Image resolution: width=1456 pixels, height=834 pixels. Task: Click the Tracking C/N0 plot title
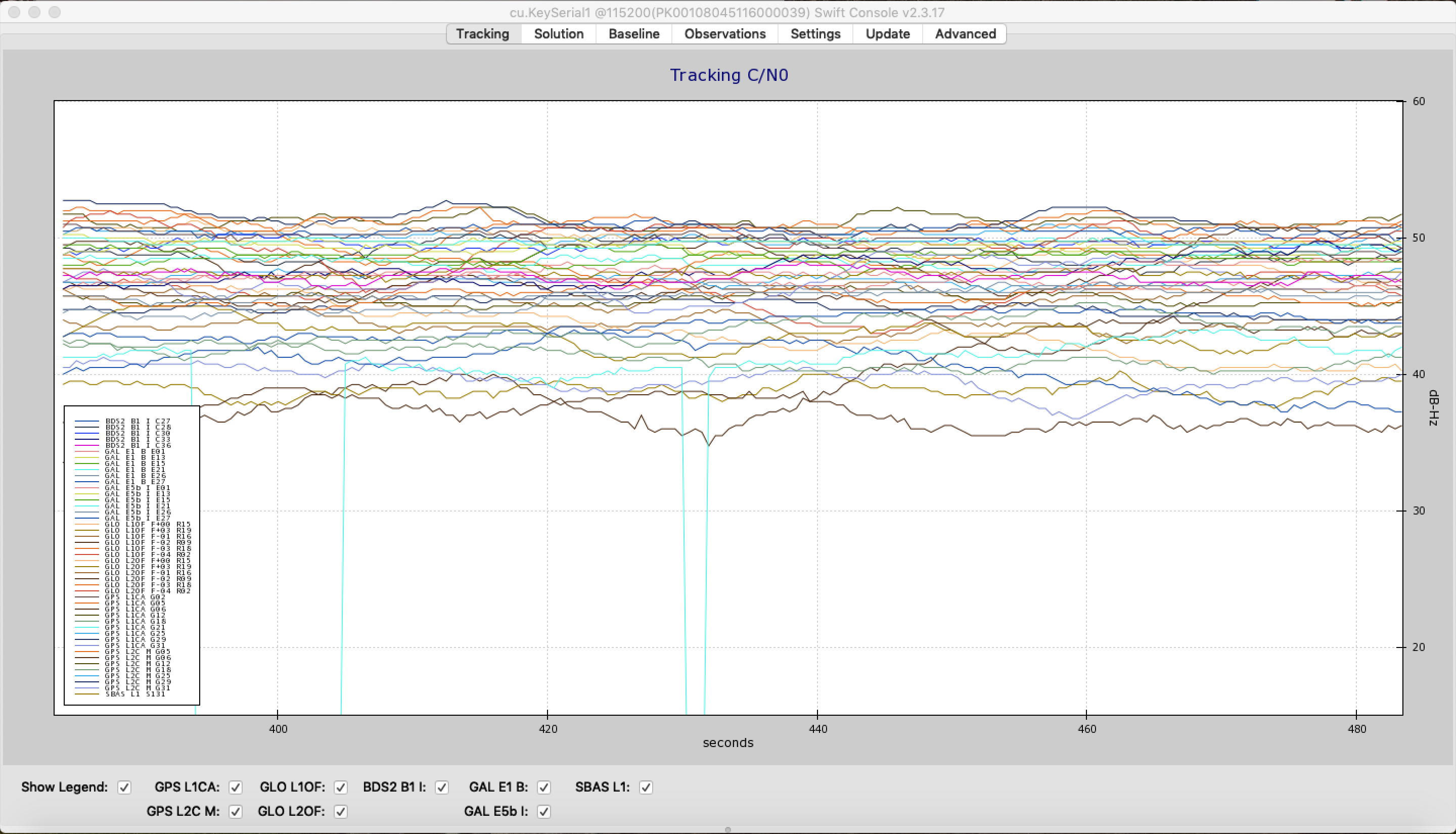coord(729,75)
